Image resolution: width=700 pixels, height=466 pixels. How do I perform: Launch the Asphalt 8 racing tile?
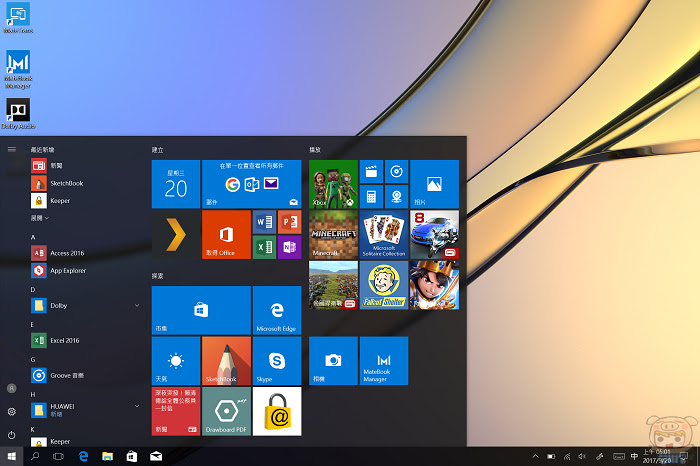pos(434,235)
